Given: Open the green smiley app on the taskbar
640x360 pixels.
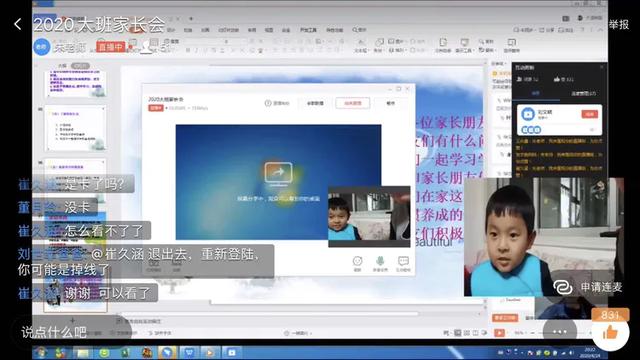Looking at the screenshot, I should 104,353.
